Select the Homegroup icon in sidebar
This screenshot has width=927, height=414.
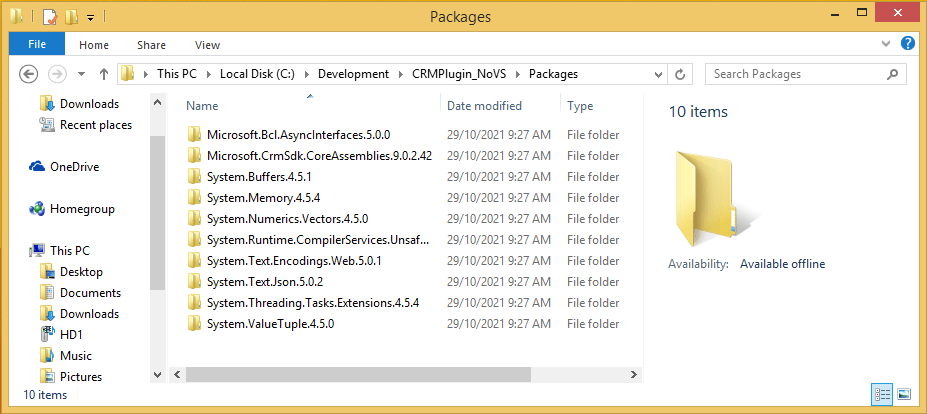pyautogui.click(x=38, y=209)
